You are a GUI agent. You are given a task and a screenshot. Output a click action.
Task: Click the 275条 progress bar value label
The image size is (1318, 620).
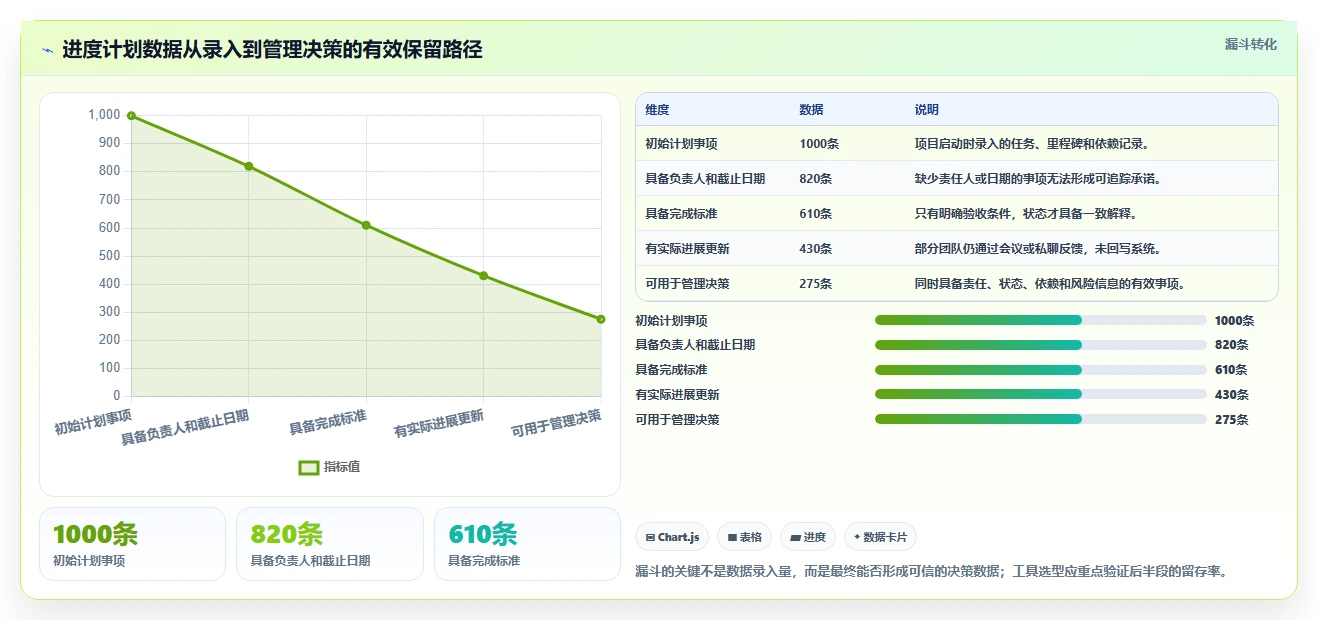coord(1232,420)
